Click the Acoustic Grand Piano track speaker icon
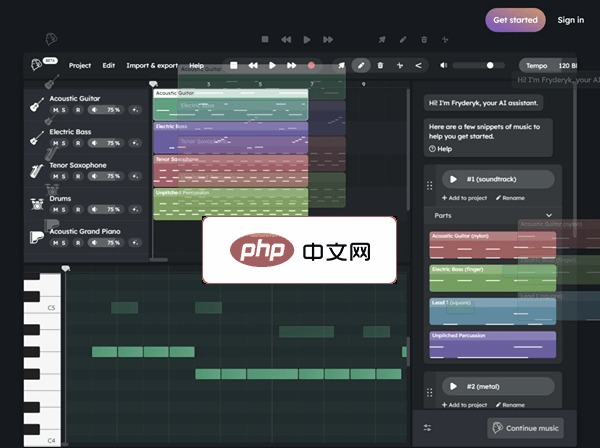Viewport: 600px width, 448px height. pyautogui.click(x=94, y=243)
